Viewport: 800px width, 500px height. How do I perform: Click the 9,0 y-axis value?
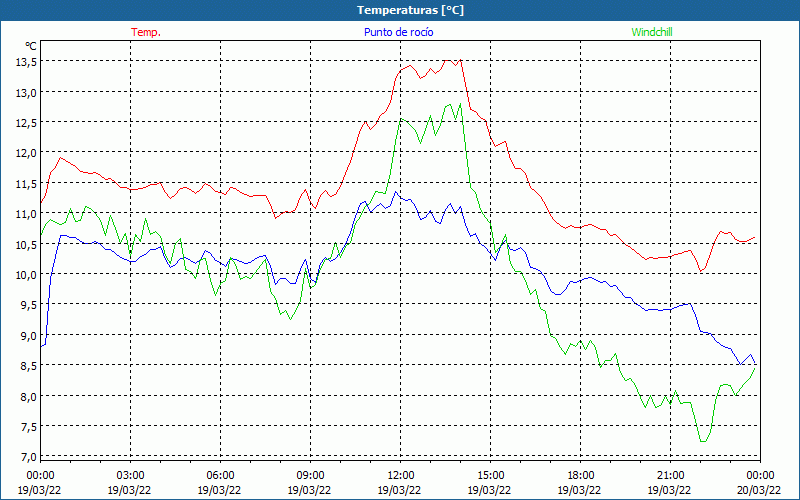pyautogui.click(x=28, y=335)
